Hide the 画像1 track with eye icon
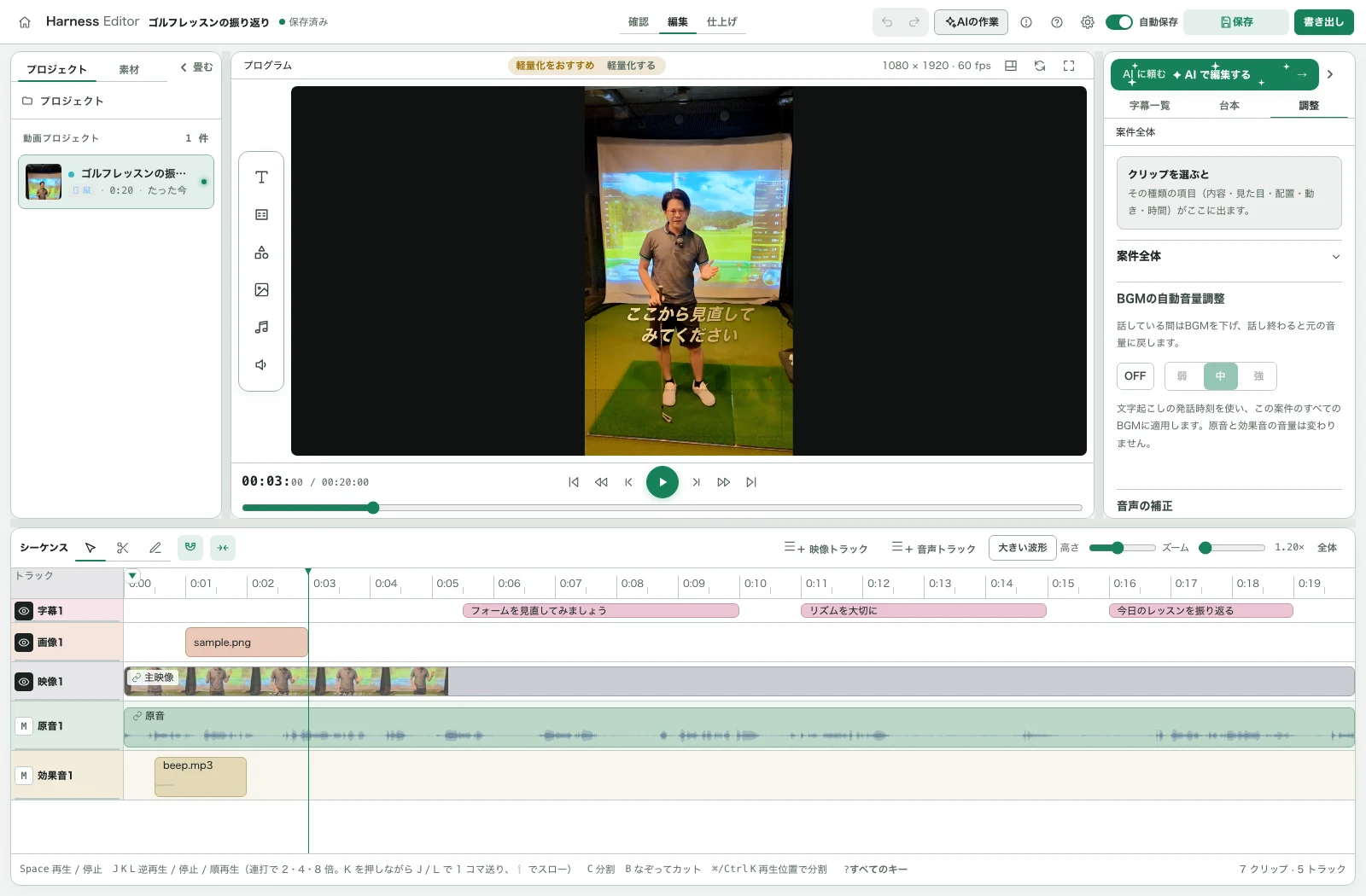This screenshot has width=1366, height=896. 24,643
